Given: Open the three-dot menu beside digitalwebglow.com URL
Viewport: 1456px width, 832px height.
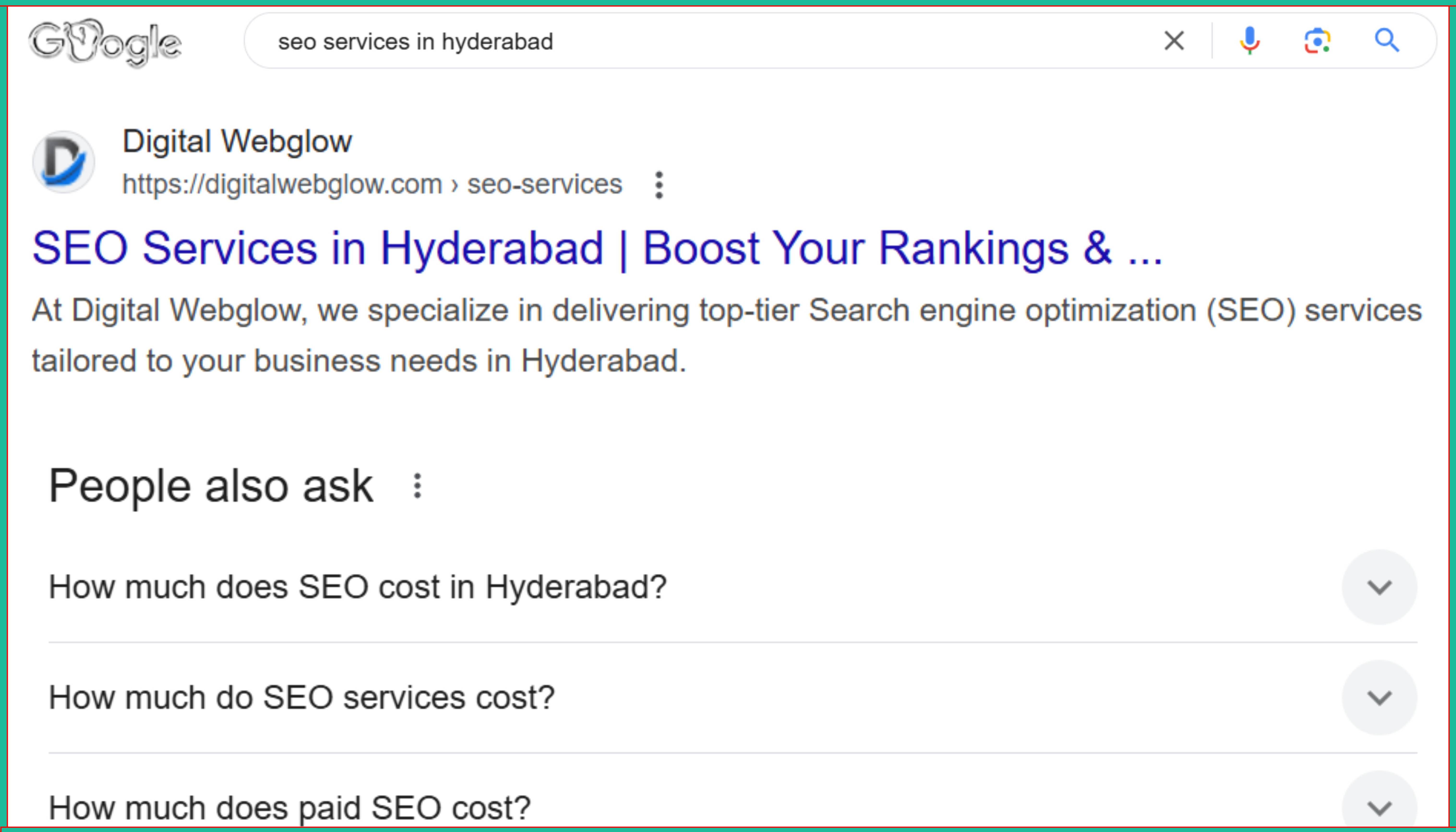Looking at the screenshot, I should pyautogui.click(x=659, y=185).
